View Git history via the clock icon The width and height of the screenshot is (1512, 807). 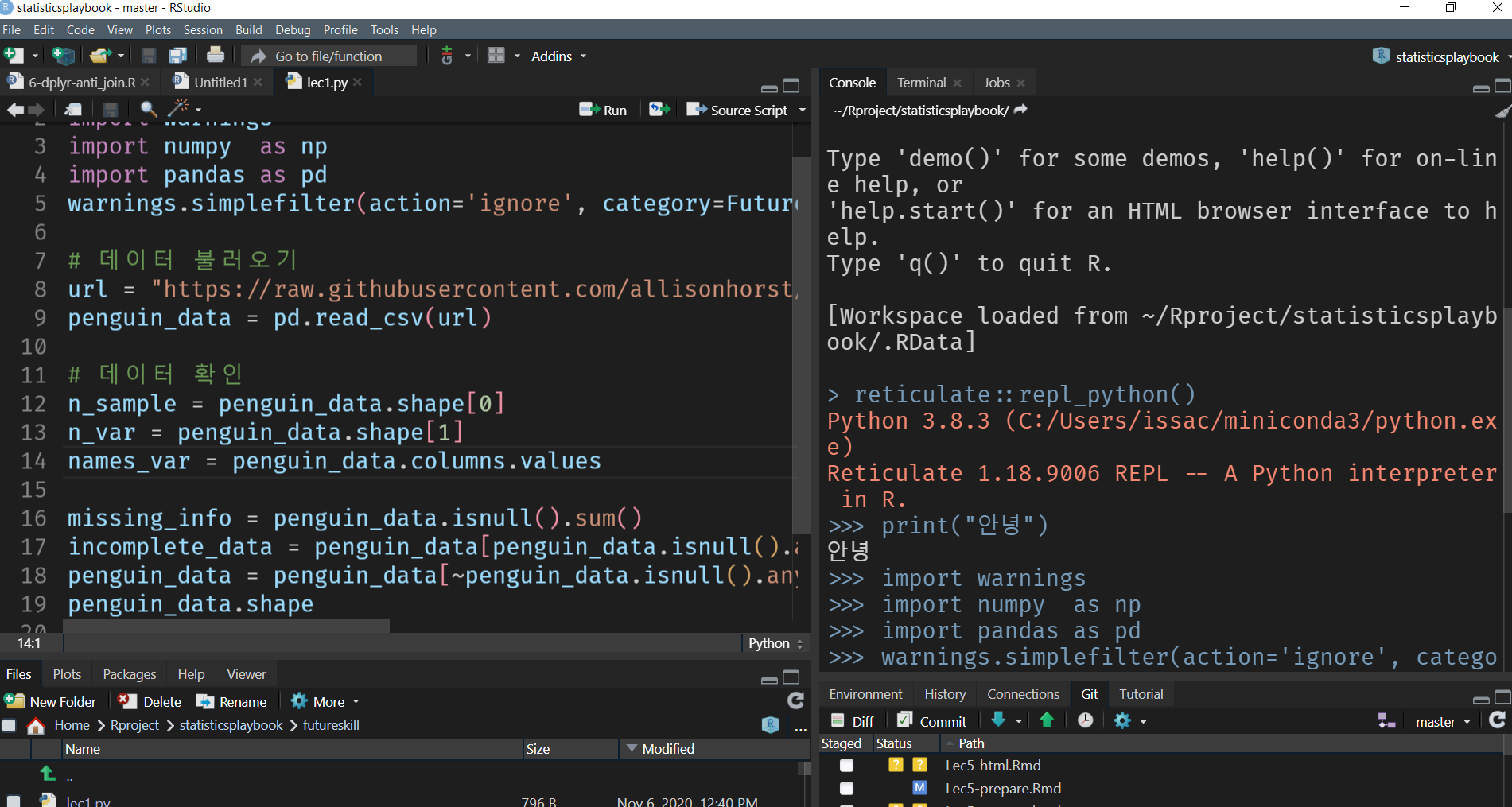[1085, 720]
